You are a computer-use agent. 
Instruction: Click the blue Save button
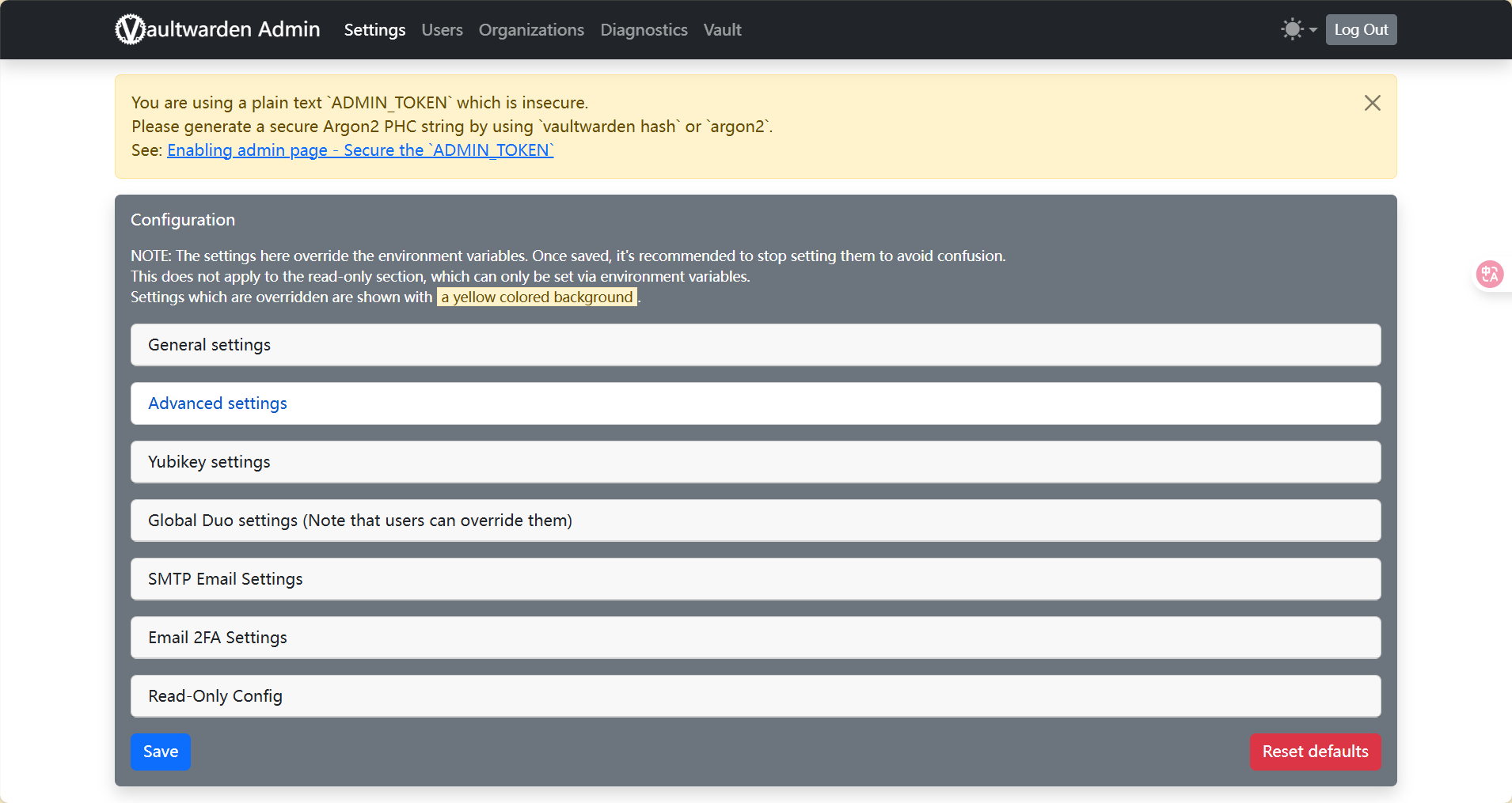point(160,752)
